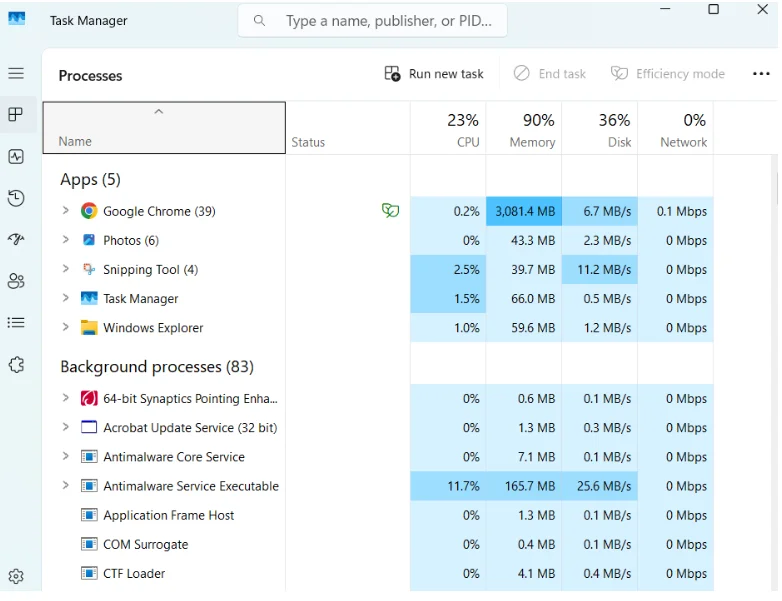
Task: Open Task Manager settings gear
Action: coord(16,576)
